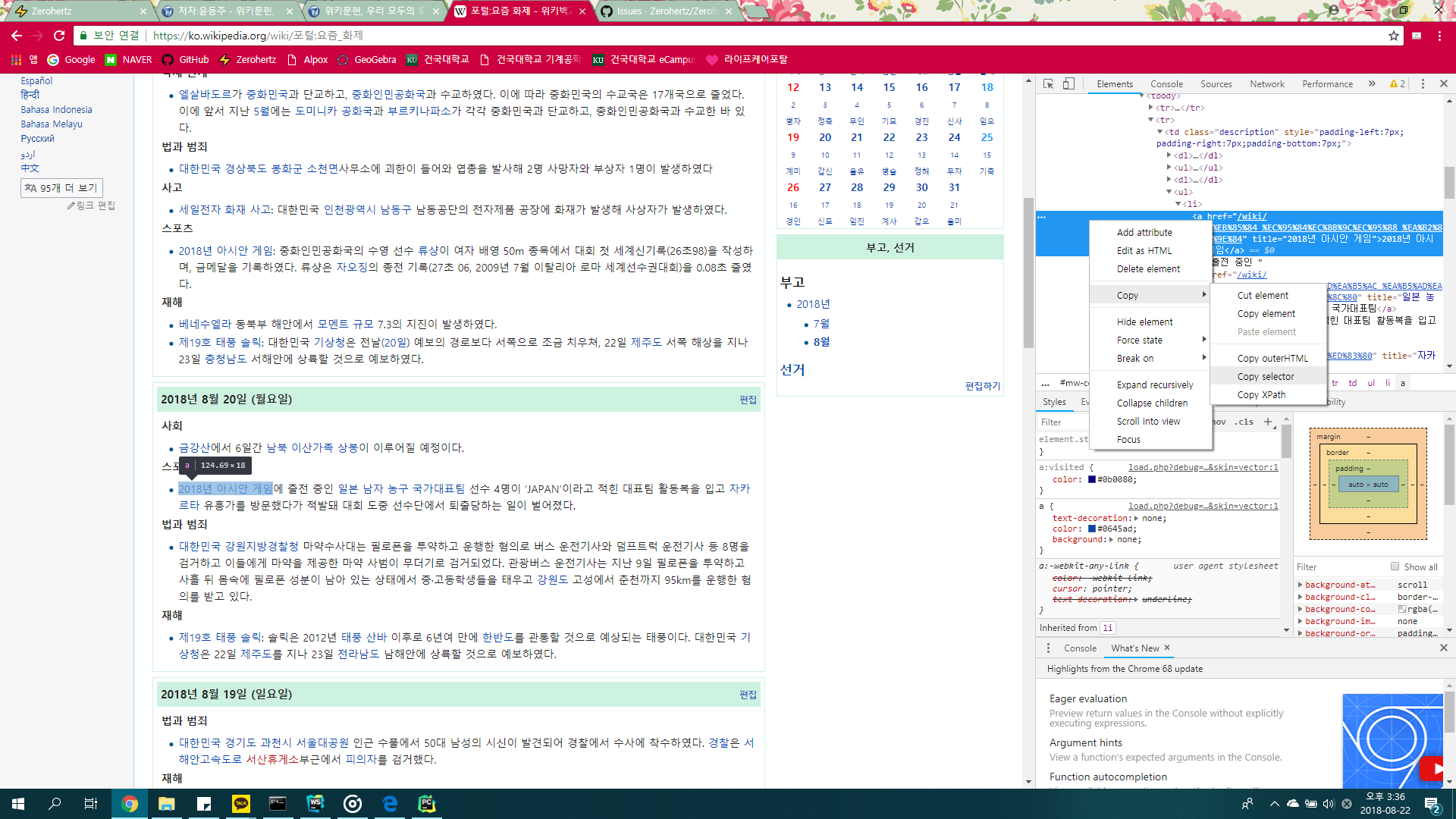Click the Sources panel icon

click(1216, 84)
